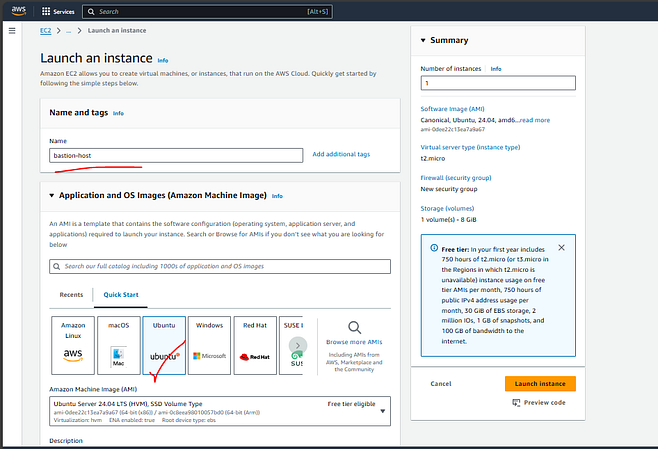
Task: Select the Windows AMI tile
Action: [x=209, y=345]
